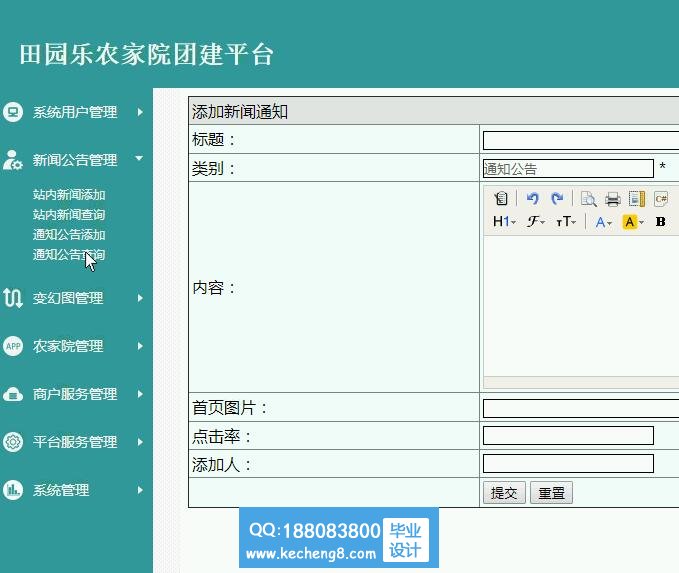Expand the 系统管理 menu arrow

point(140,490)
